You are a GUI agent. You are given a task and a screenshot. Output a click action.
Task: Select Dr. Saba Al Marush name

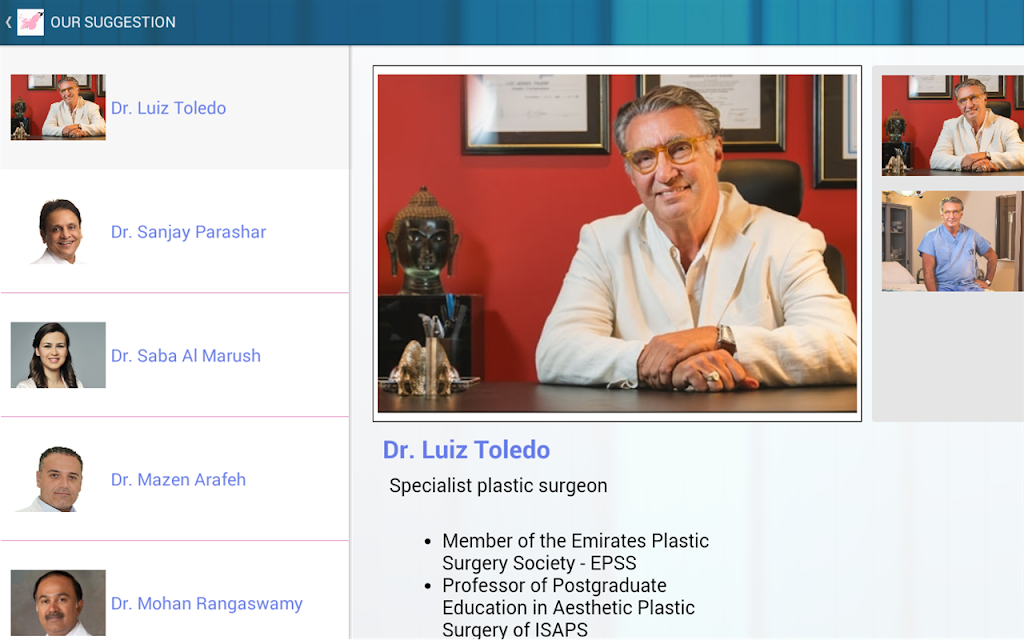coord(185,356)
